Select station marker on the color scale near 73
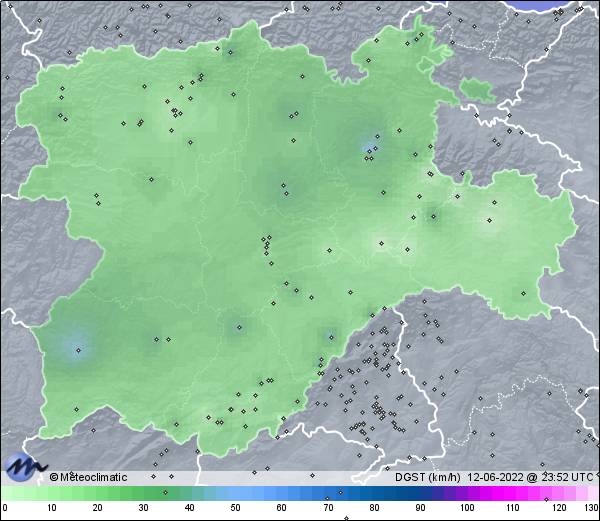Image resolution: width=600 pixels, height=521 pixels. tap(341, 492)
